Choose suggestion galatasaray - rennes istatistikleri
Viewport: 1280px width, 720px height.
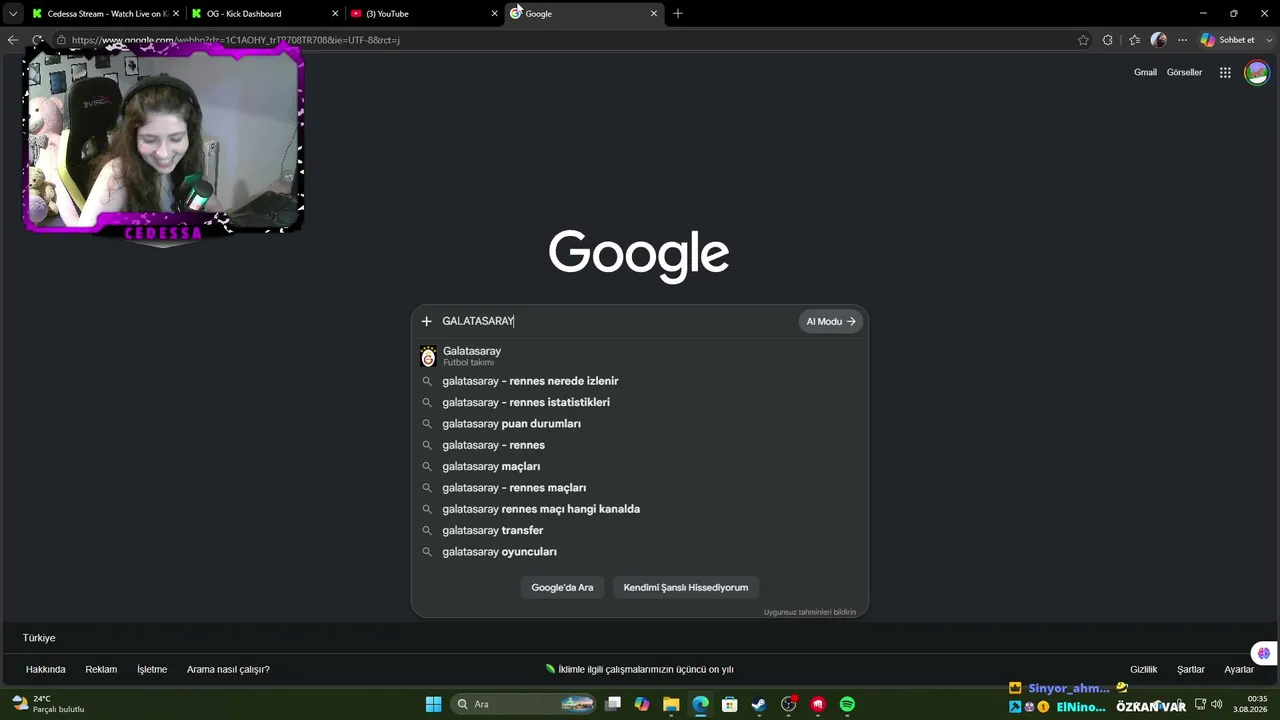[x=640, y=402]
